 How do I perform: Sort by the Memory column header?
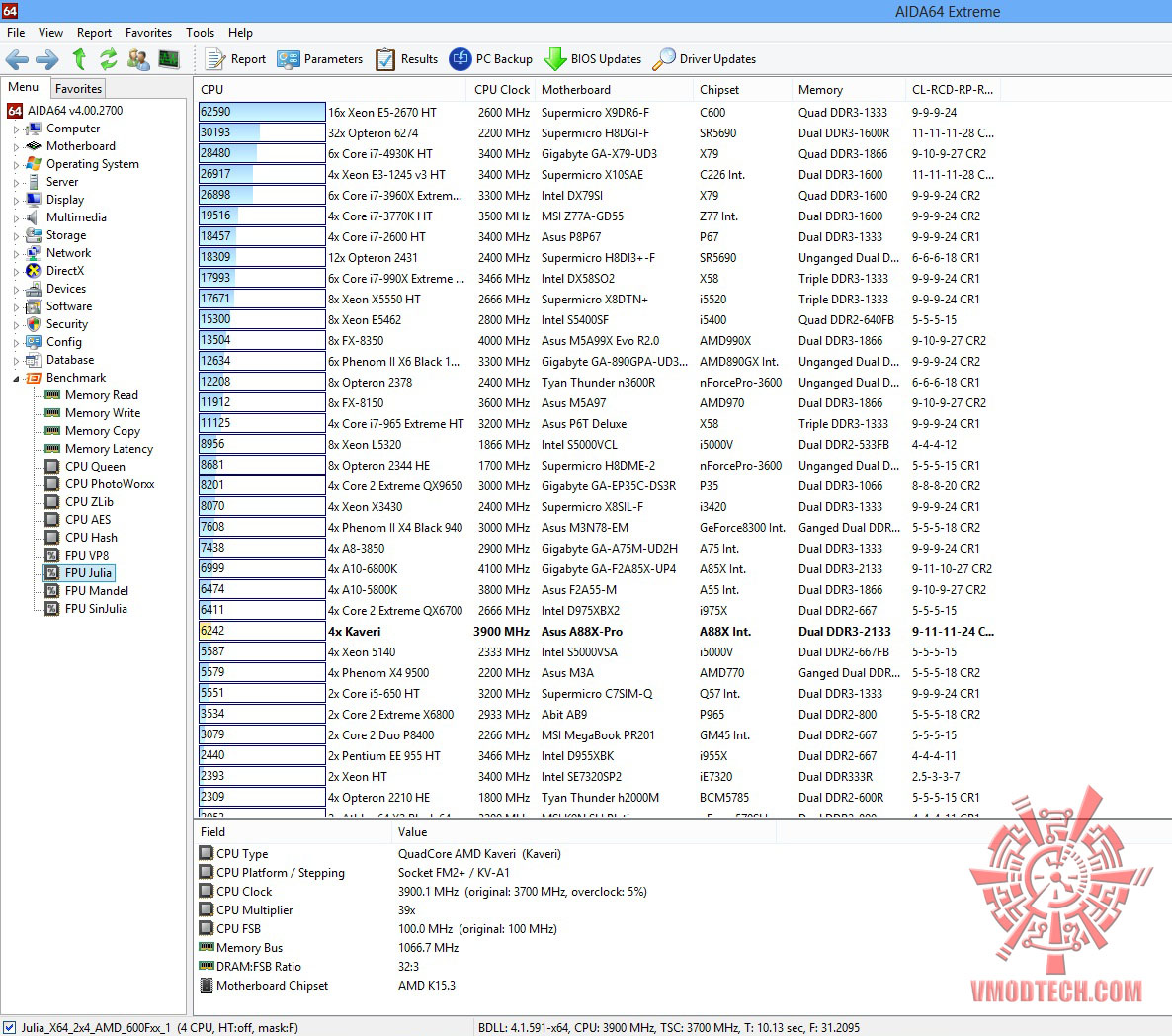click(x=849, y=90)
